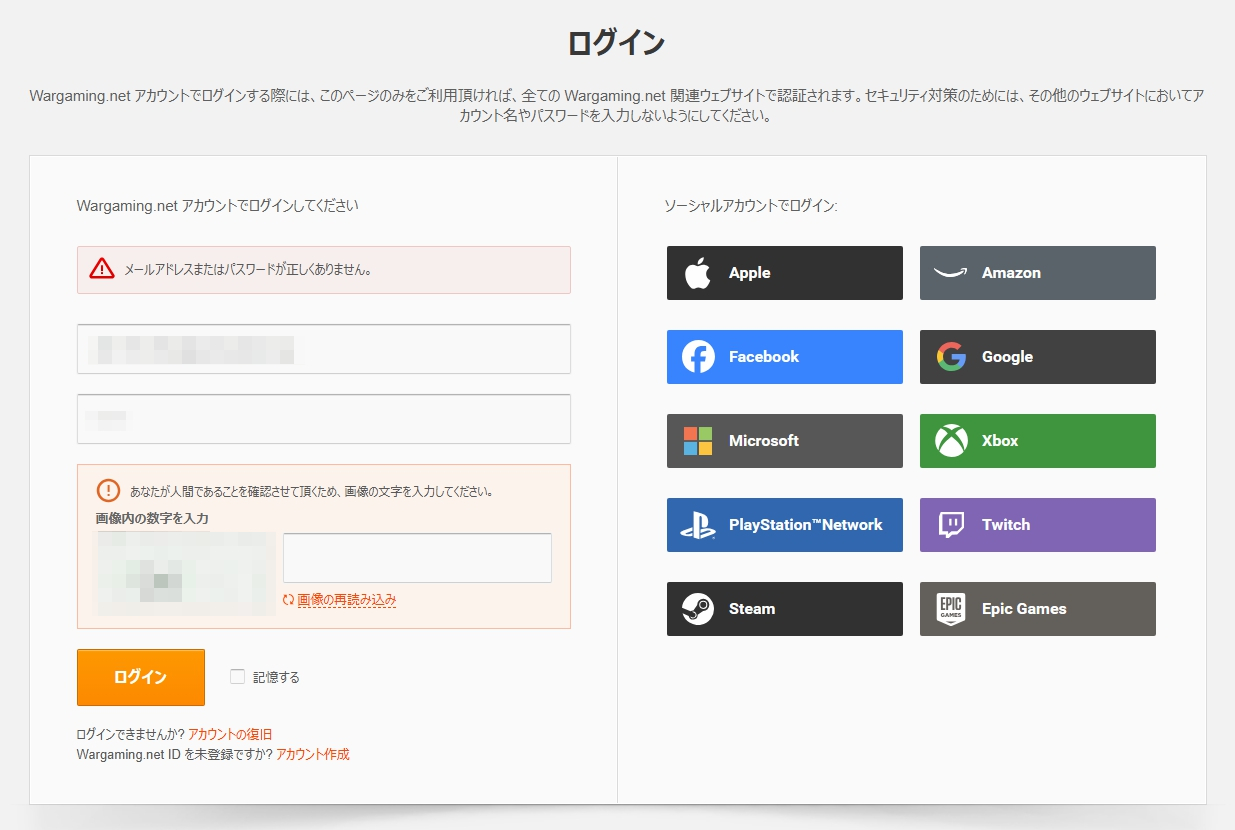1235x830 pixels.
Task: Choose the Xbox login button
Action: point(1038,441)
